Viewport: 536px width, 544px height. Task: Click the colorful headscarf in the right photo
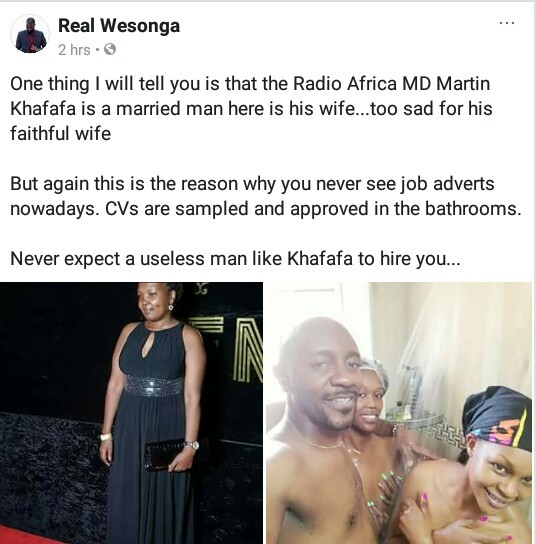[x=498, y=420]
